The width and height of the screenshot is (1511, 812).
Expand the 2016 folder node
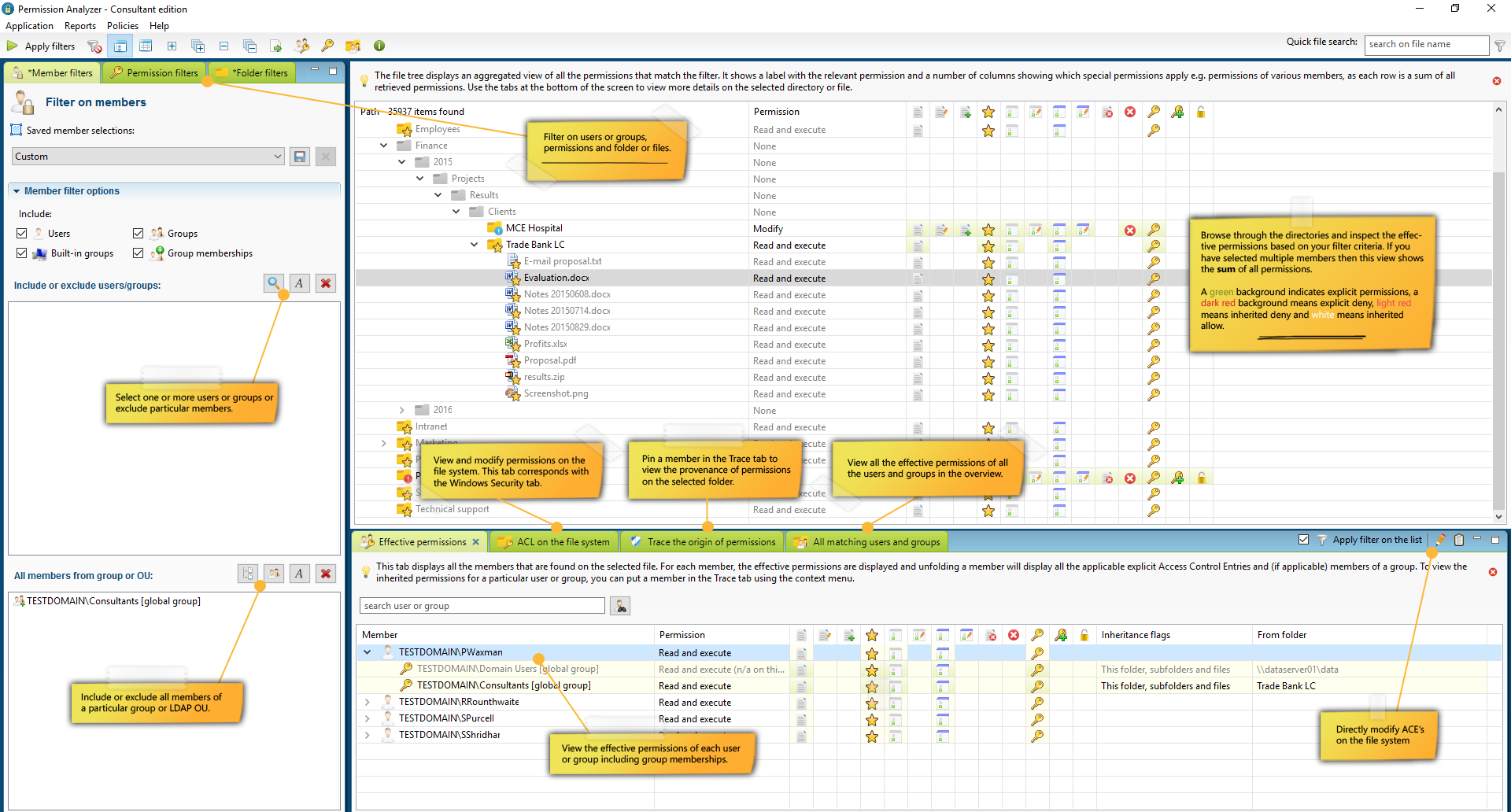point(401,410)
